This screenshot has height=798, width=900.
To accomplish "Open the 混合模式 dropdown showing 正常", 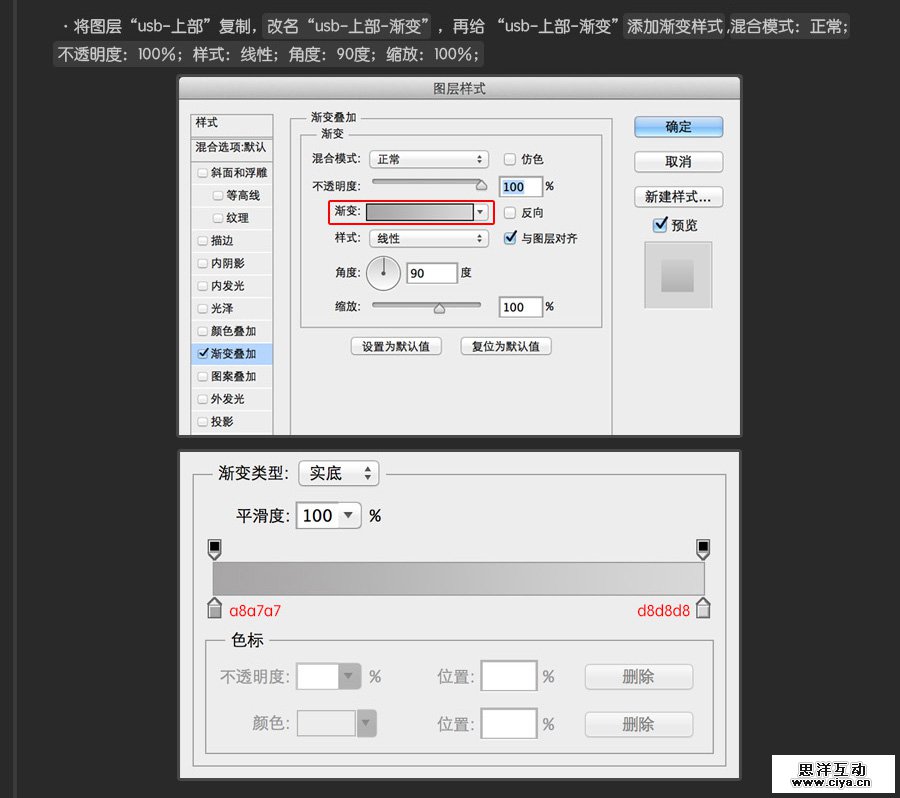I will (x=428, y=159).
